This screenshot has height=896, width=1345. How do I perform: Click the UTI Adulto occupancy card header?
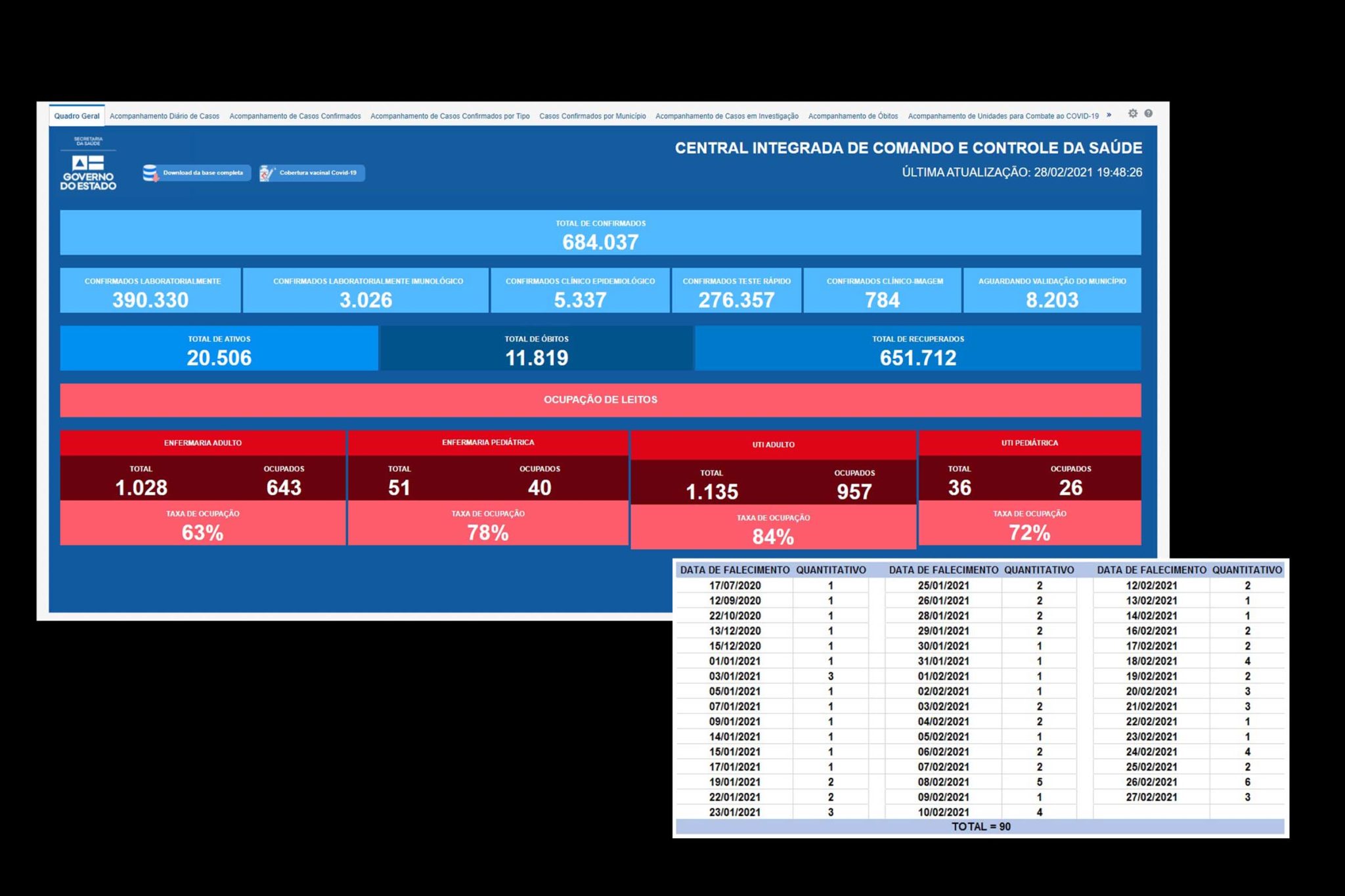[773, 445]
